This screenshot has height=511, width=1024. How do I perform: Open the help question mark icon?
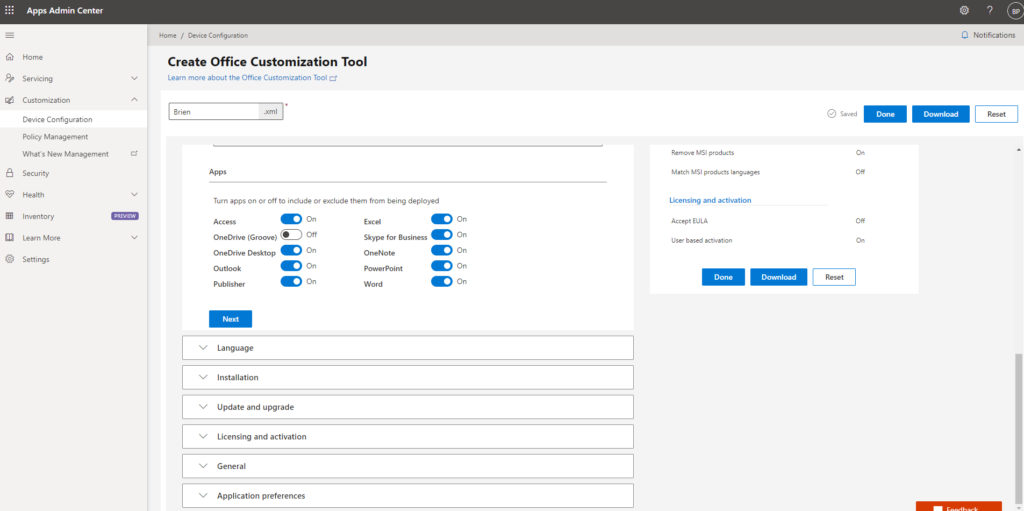pos(989,10)
